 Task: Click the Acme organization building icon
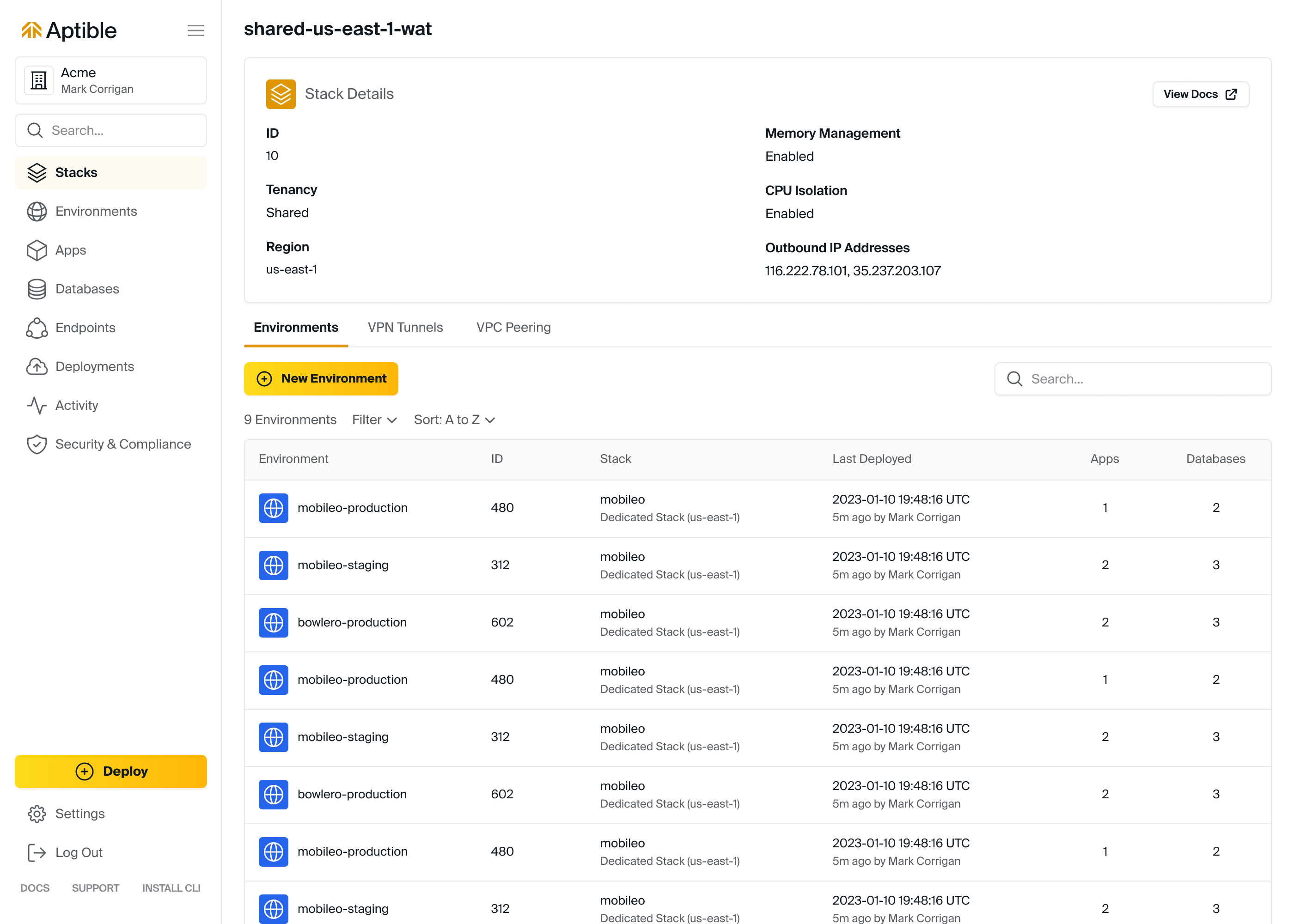pos(39,80)
